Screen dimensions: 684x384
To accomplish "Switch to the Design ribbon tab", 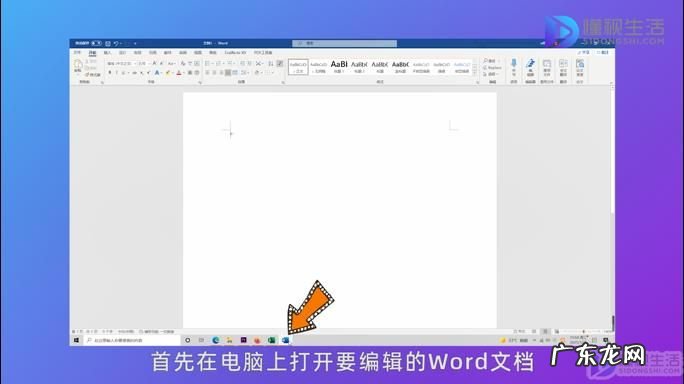I will click(x=123, y=53).
